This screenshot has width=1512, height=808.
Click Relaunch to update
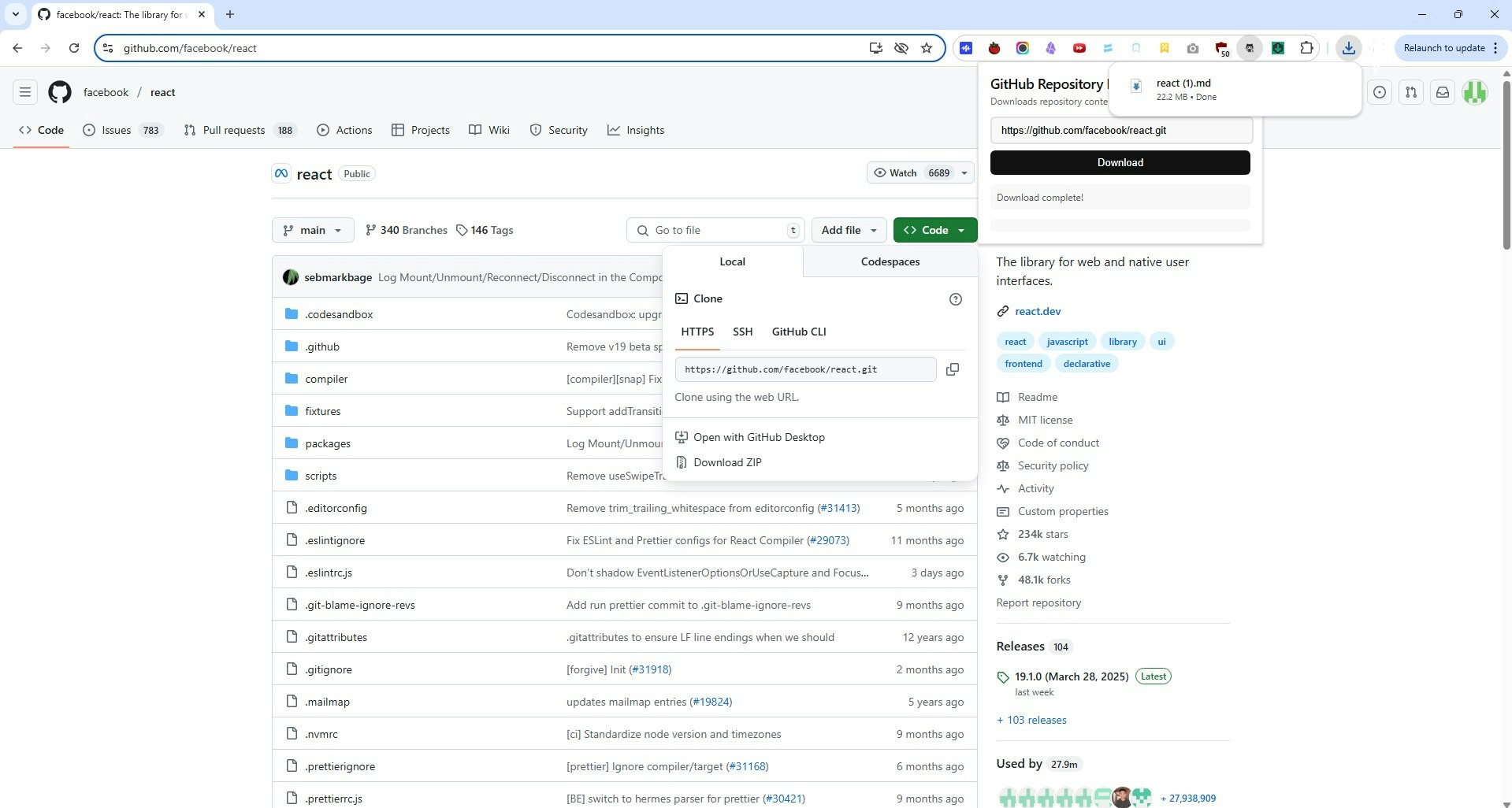coord(1443,48)
